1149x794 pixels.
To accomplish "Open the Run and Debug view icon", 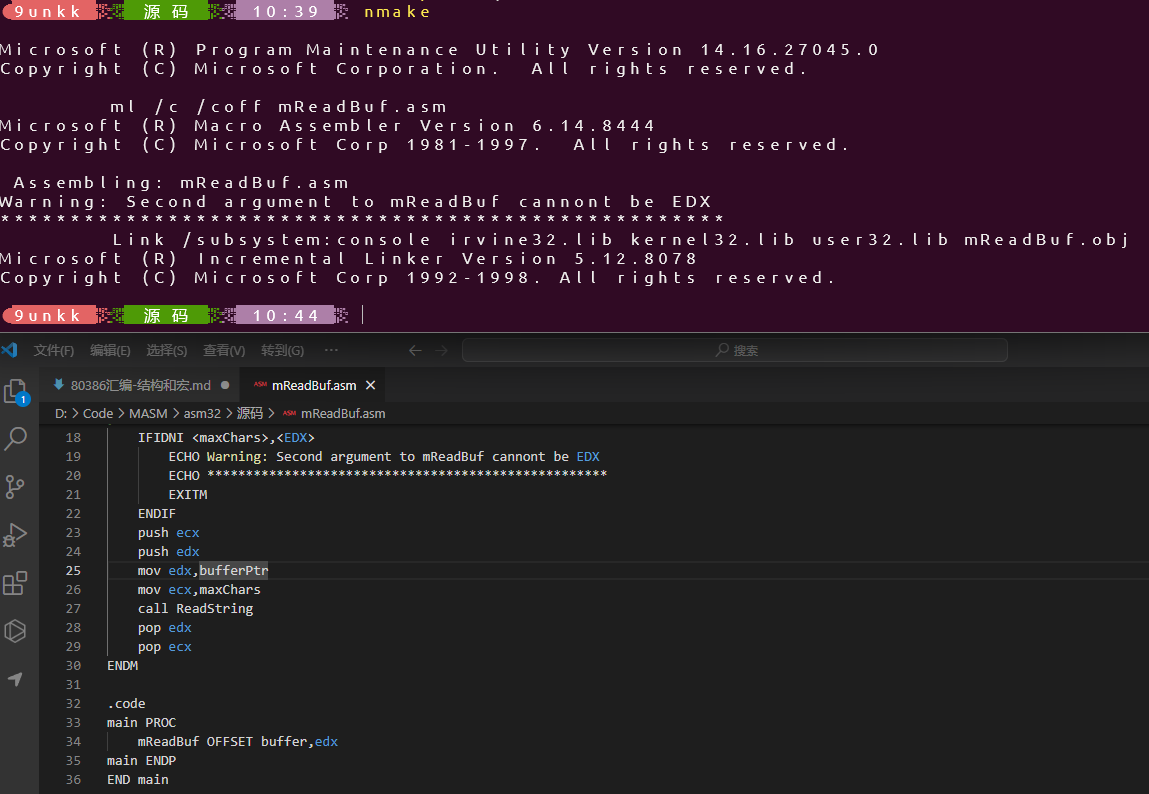I will point(15,535).
